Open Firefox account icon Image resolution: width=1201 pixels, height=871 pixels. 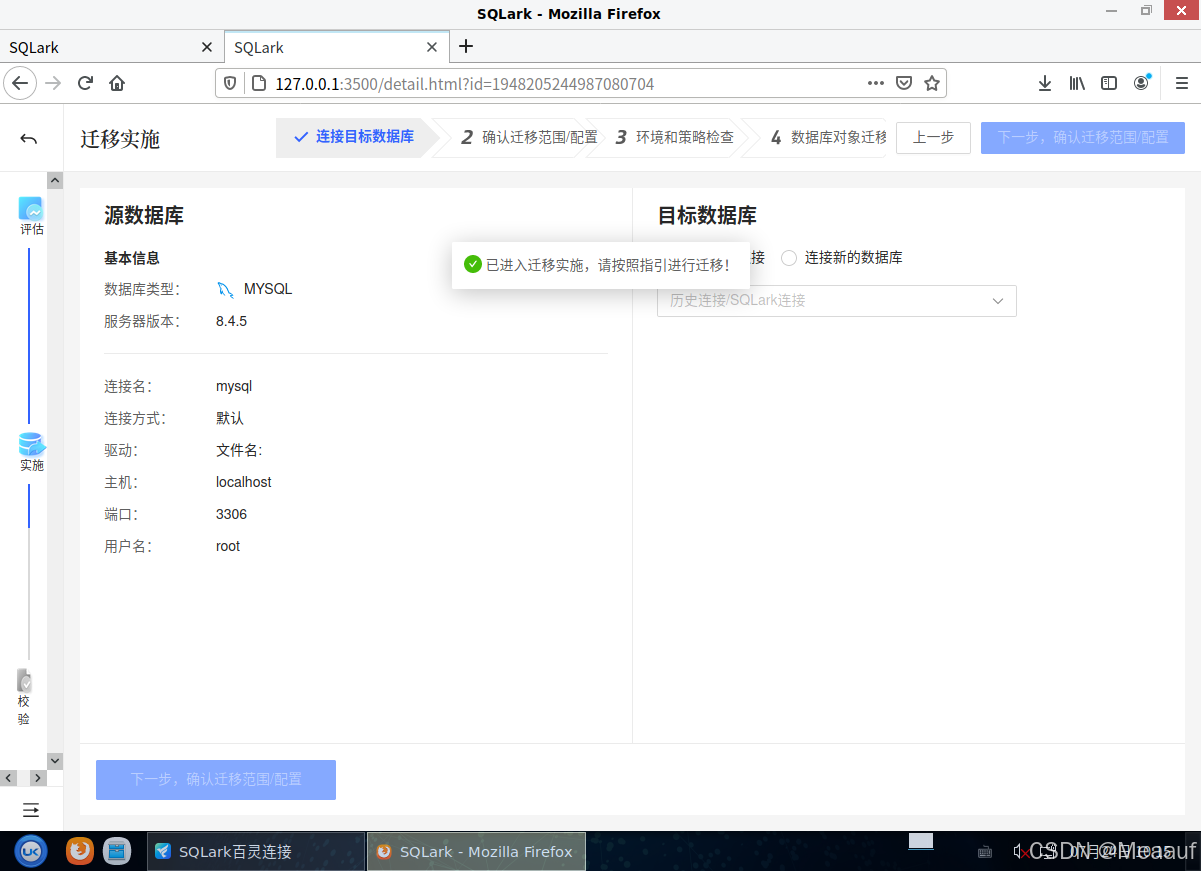(x=1141, y=84)
